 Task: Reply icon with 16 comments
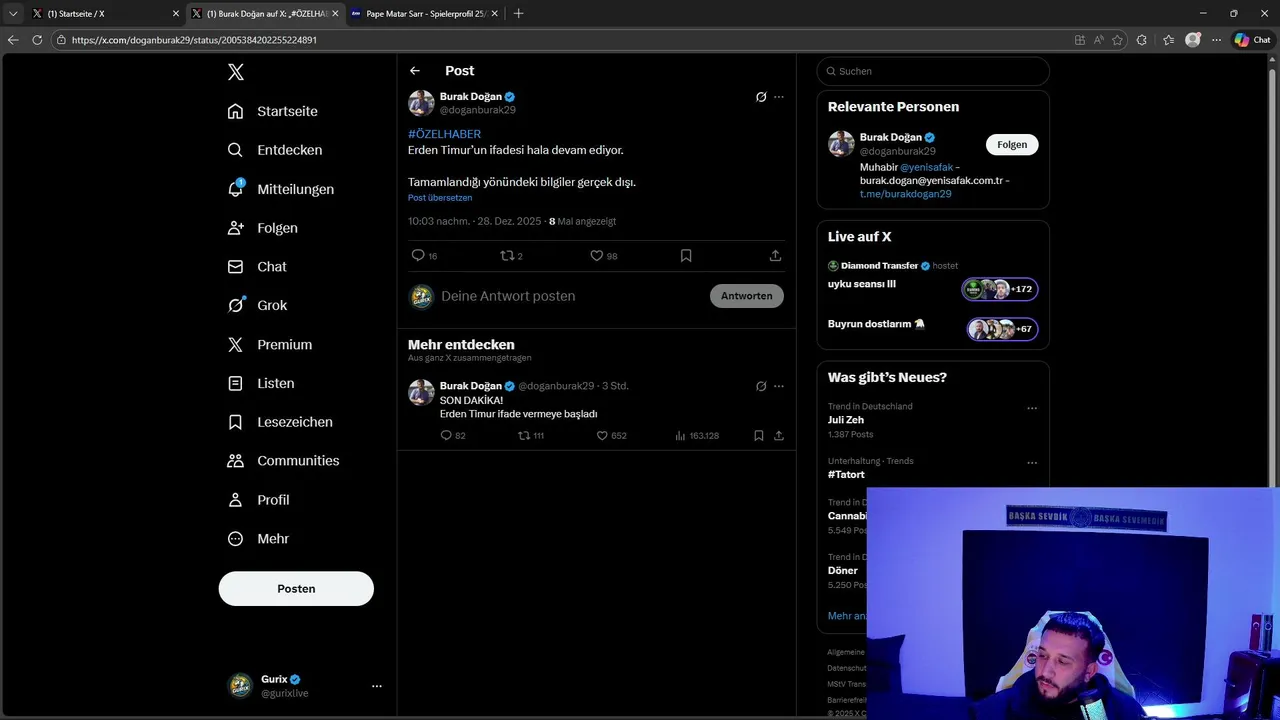tap(424, 256)
